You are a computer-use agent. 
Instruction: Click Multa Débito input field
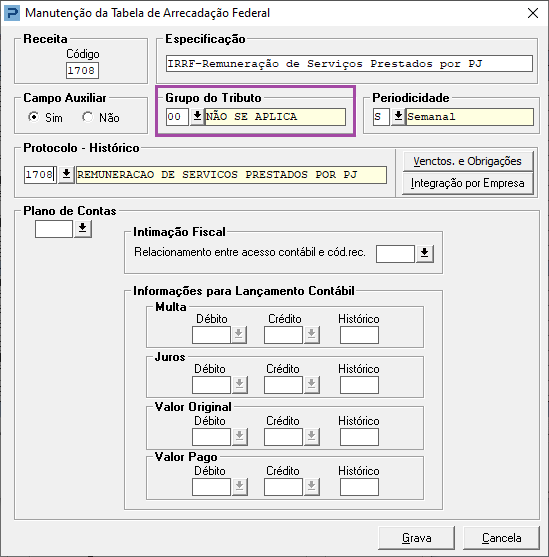(x=211, y=335)
